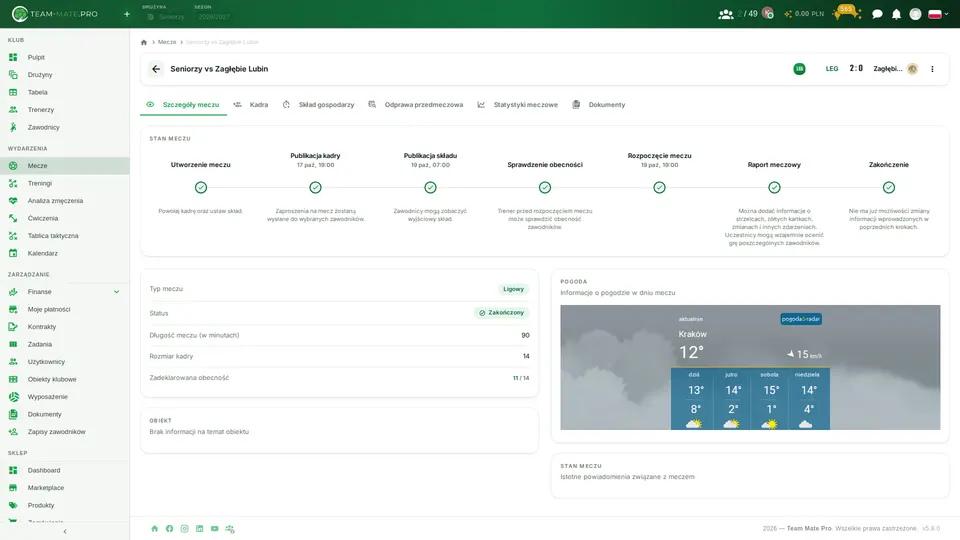Open Wyposażenie icon in sidebar
960x540 pixels.
point(13,397)
